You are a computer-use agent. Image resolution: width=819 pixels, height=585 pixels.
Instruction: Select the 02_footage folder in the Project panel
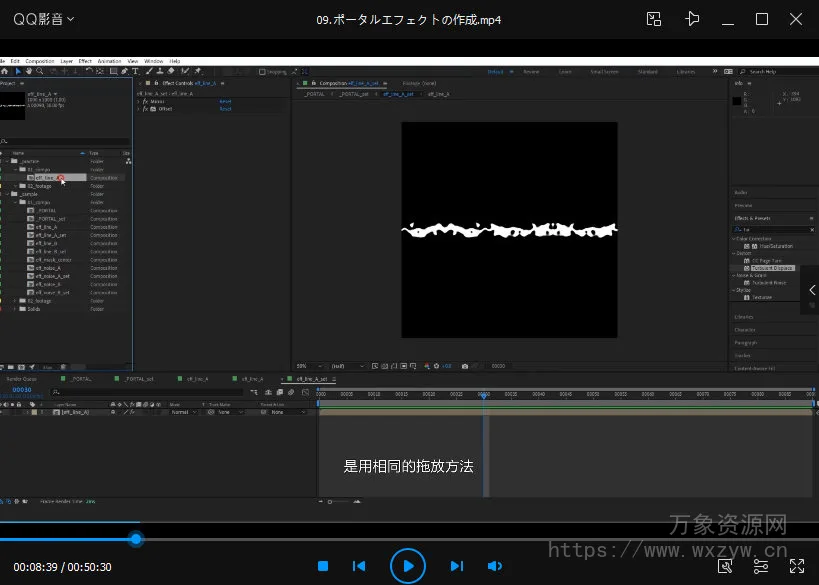(39, 186)
